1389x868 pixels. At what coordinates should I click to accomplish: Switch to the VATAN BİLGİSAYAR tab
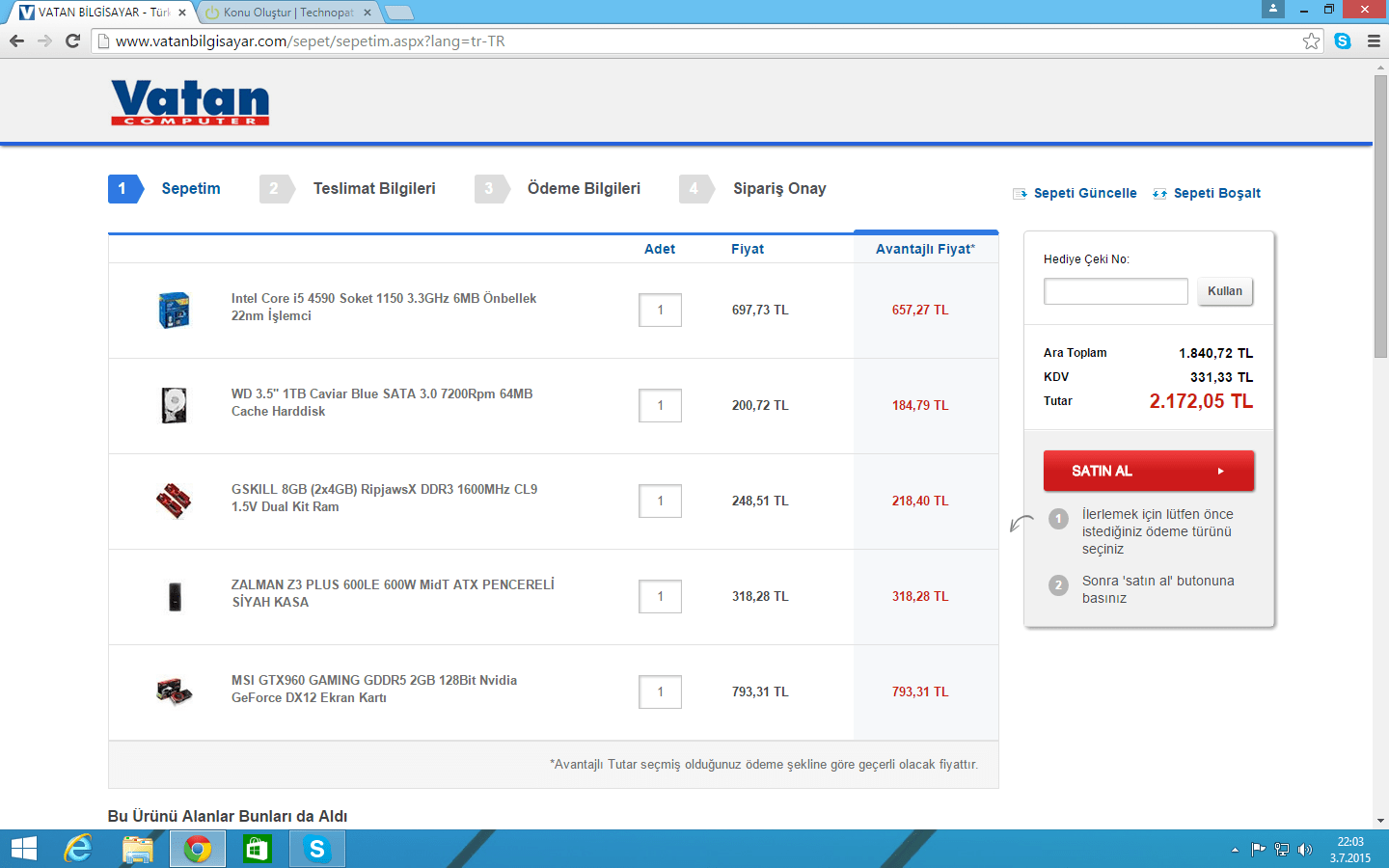click(x=103, y=13)
